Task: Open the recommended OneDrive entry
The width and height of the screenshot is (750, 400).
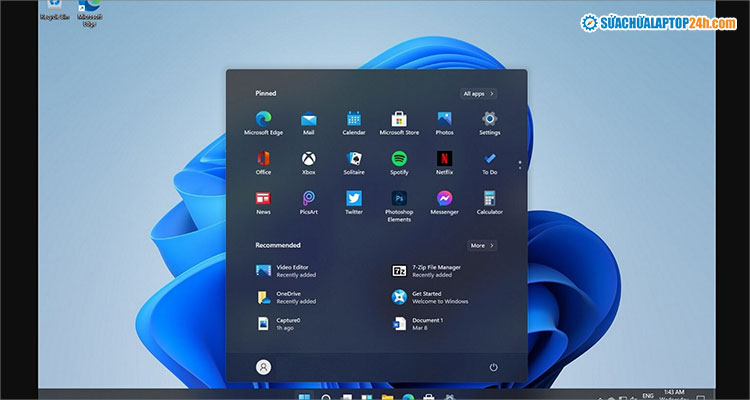Action: click(286, 298)
